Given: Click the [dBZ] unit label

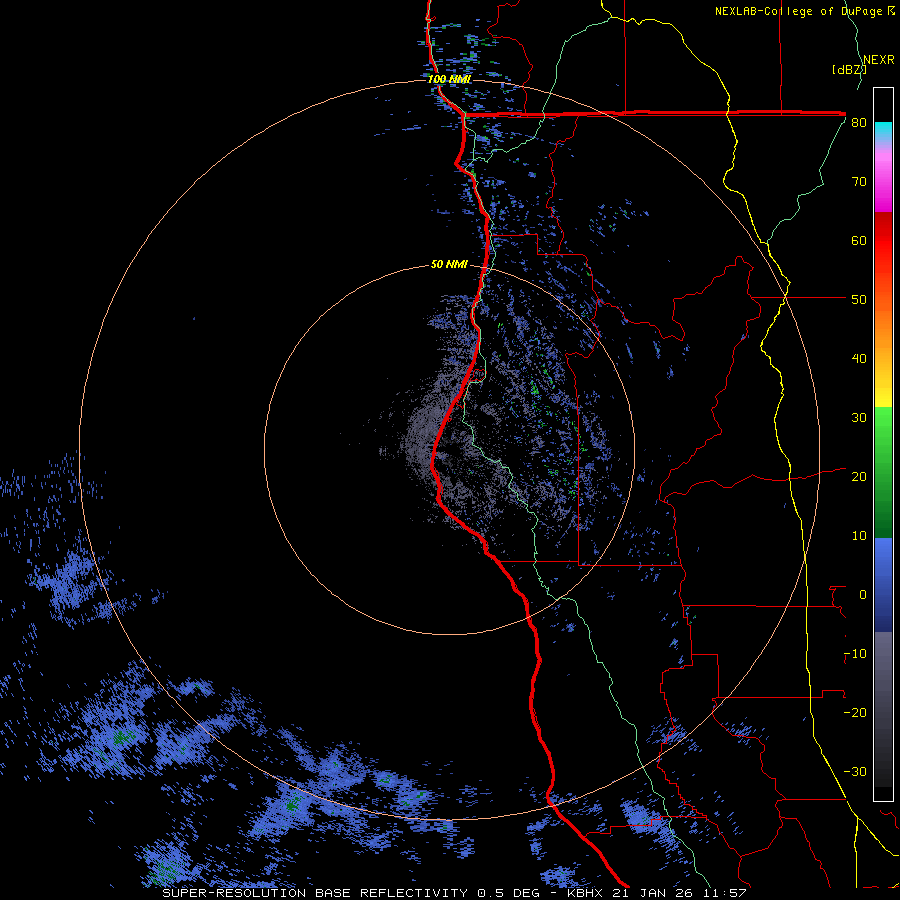Looking at the screenshot, I should pyautogui.click(x=849, y=70).
